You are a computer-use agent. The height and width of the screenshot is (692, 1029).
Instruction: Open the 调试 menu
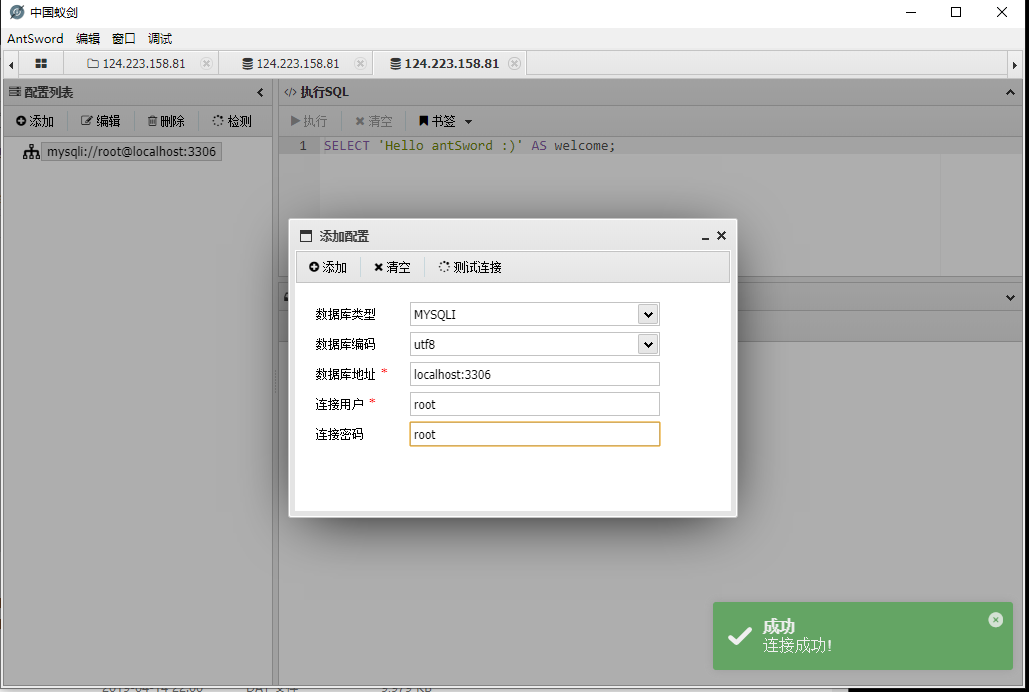pos(159,39)
